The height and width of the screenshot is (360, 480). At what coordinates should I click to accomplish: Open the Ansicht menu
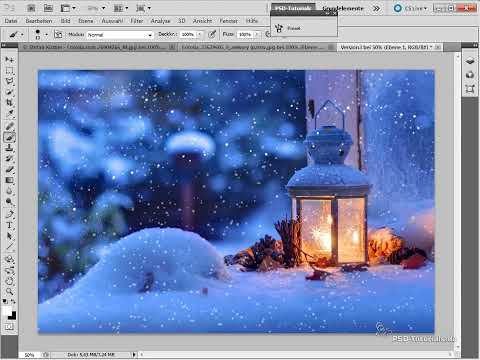(202, 21)
